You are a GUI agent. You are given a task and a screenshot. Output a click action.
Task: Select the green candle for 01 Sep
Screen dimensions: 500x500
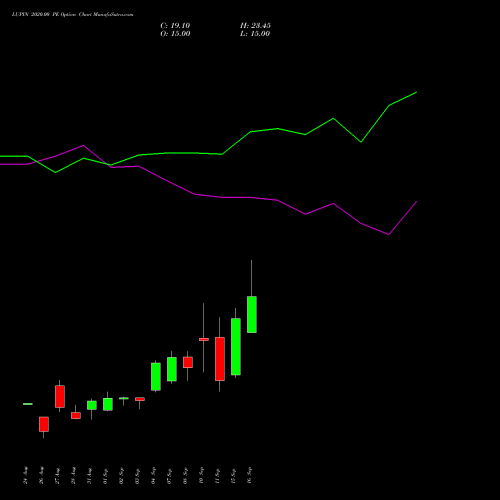[108, 404]
